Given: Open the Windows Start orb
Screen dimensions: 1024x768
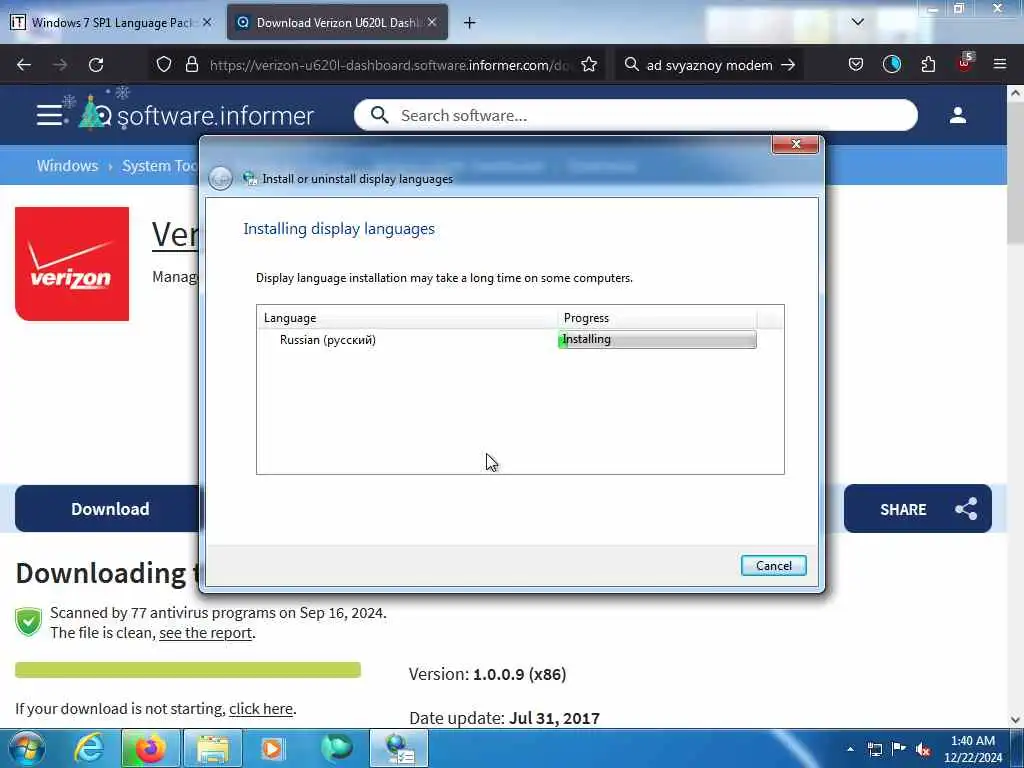Looking at the screenshot, I should click(27, 748).
